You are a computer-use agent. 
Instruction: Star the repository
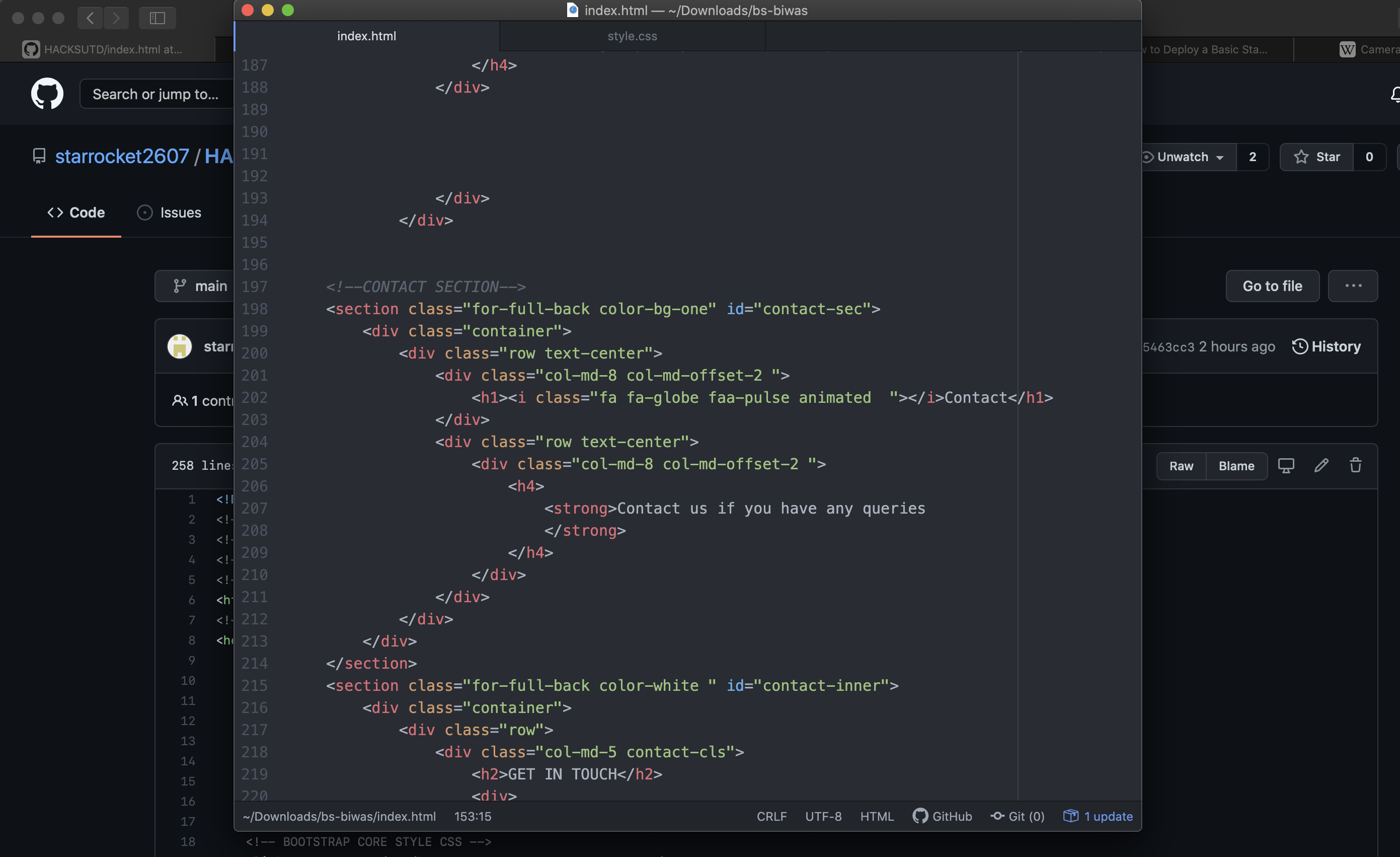1316,157
